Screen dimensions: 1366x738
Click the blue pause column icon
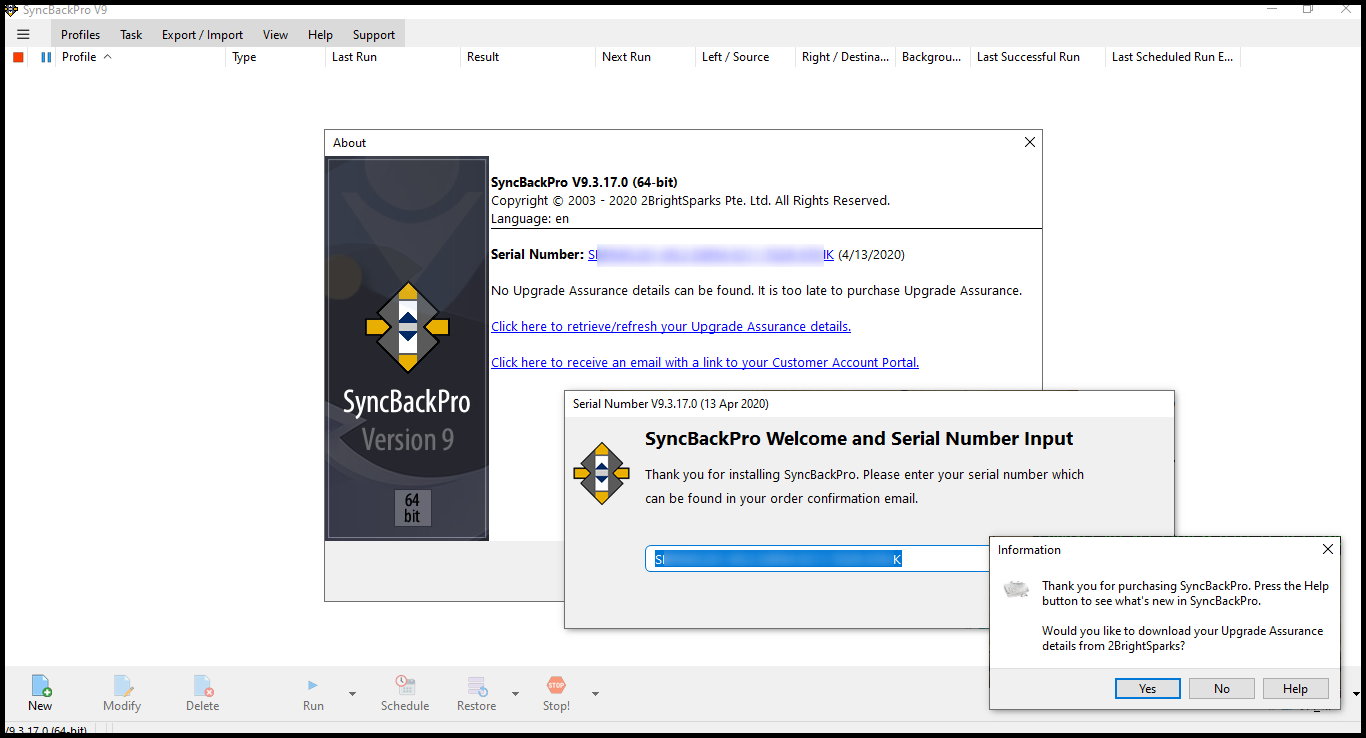(46, 57)
